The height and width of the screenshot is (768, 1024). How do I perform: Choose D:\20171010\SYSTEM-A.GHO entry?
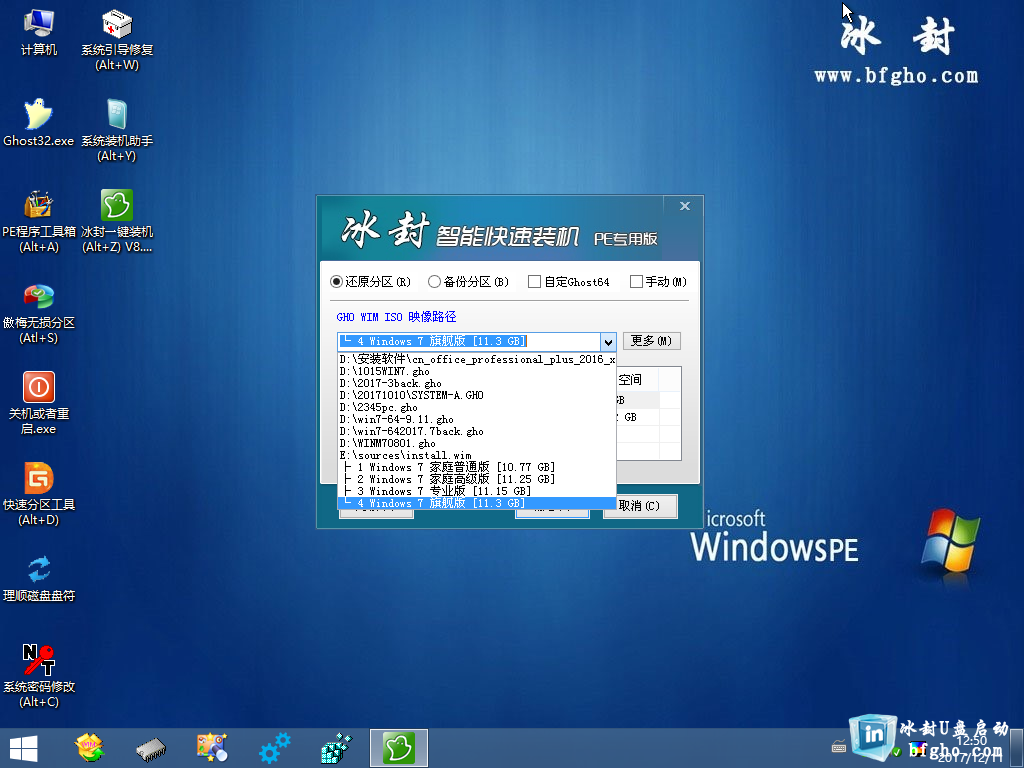(477, 395)
